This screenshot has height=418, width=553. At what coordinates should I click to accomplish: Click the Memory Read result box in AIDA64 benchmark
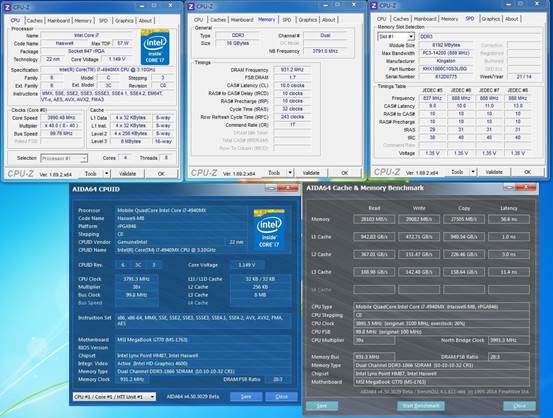[374, 219]
